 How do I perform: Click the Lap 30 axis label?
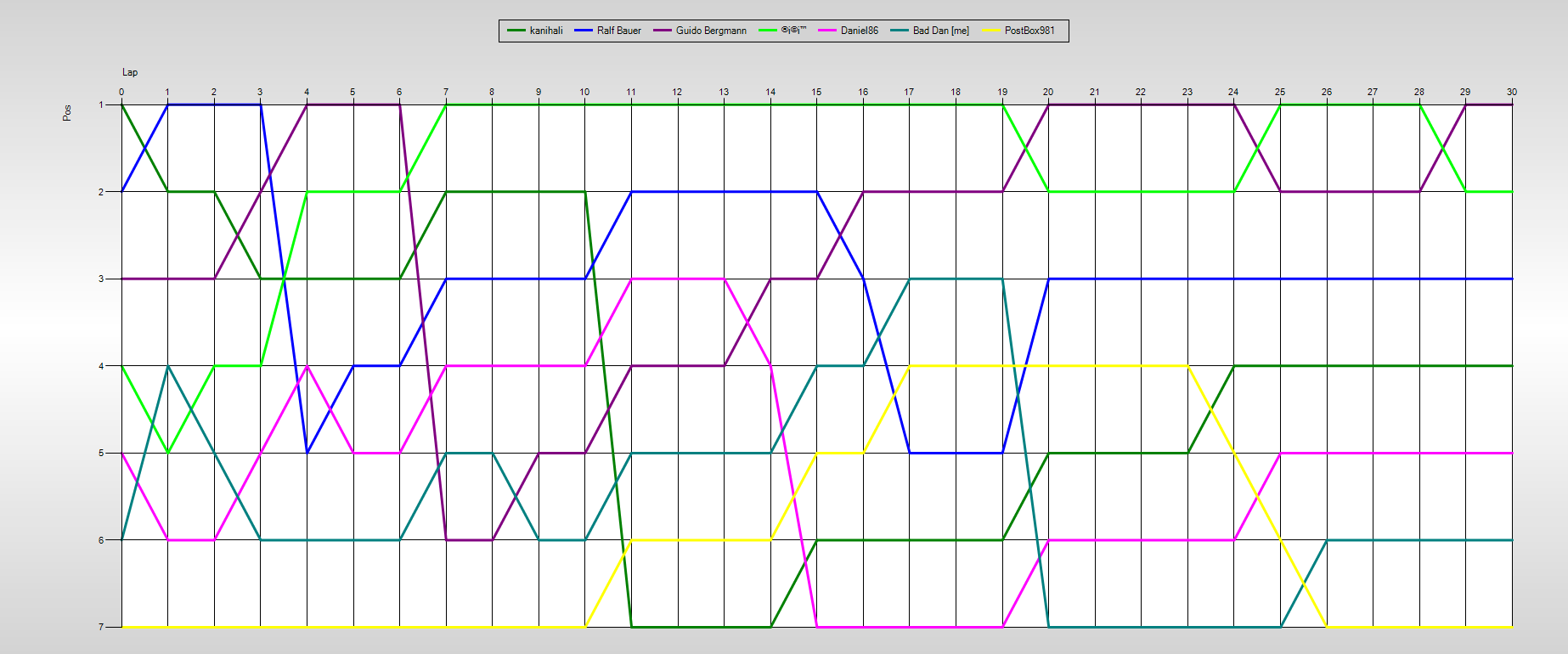1511,92
